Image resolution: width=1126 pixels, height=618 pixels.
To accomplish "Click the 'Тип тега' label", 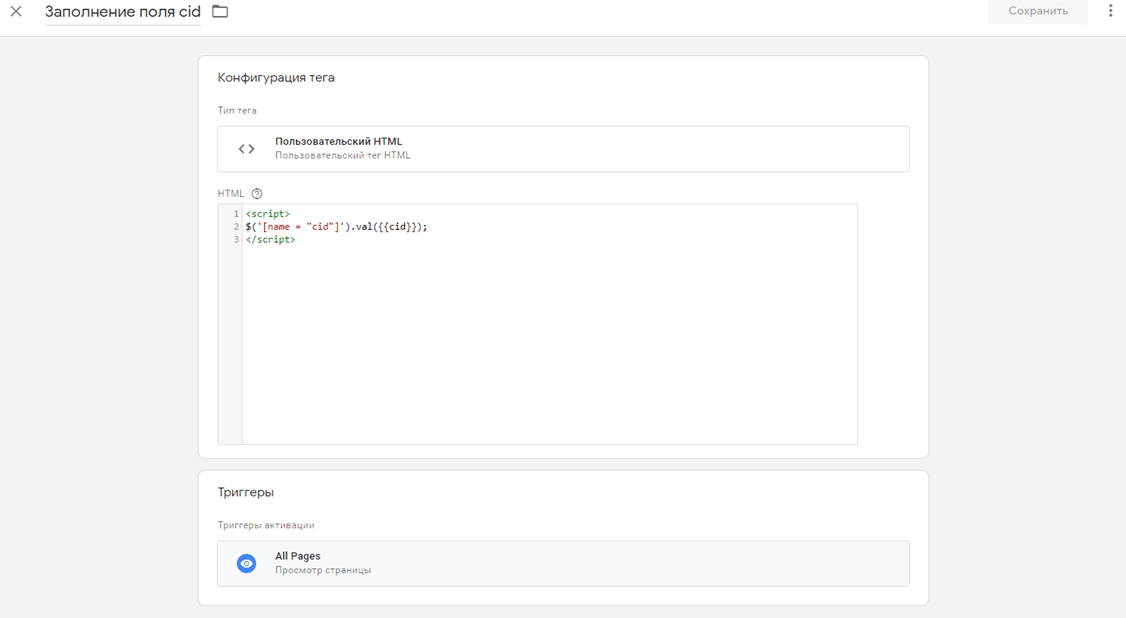I will point(237,111).
